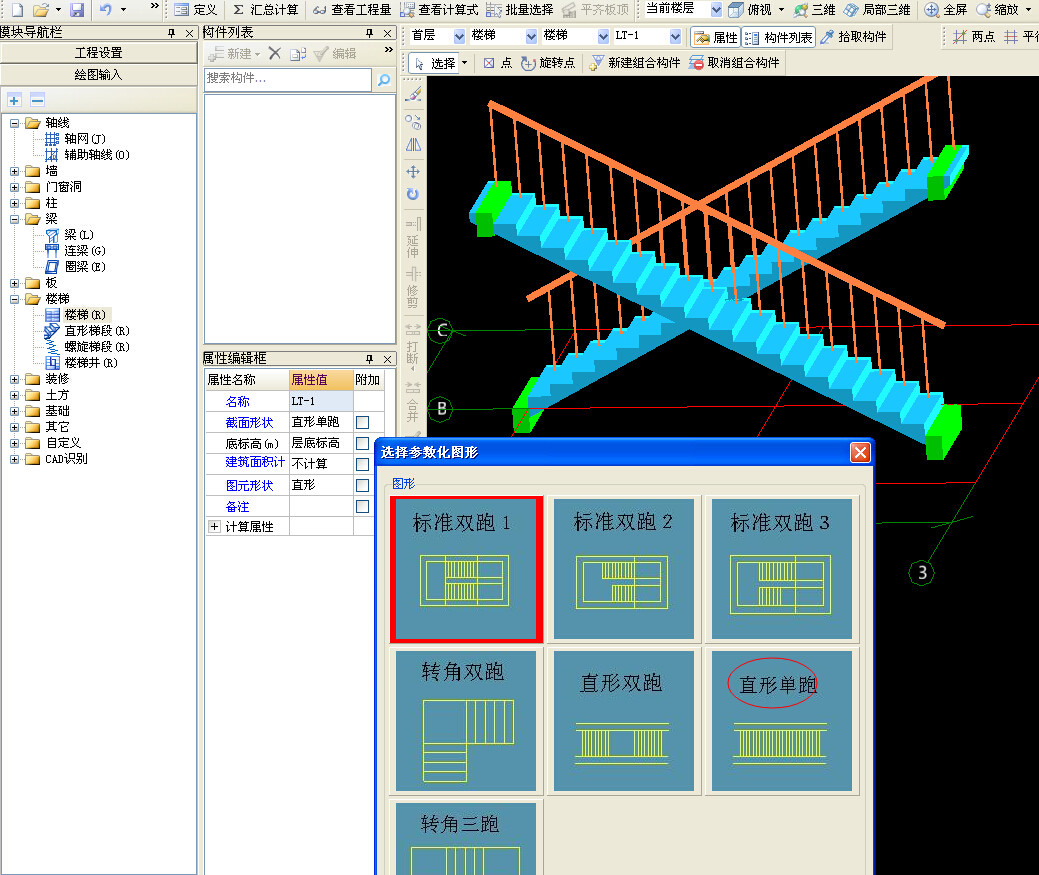Click the 绘图输入 button
Image resolution: width=1039 pixels, height=875 pixels.
(x=99, y=75)
